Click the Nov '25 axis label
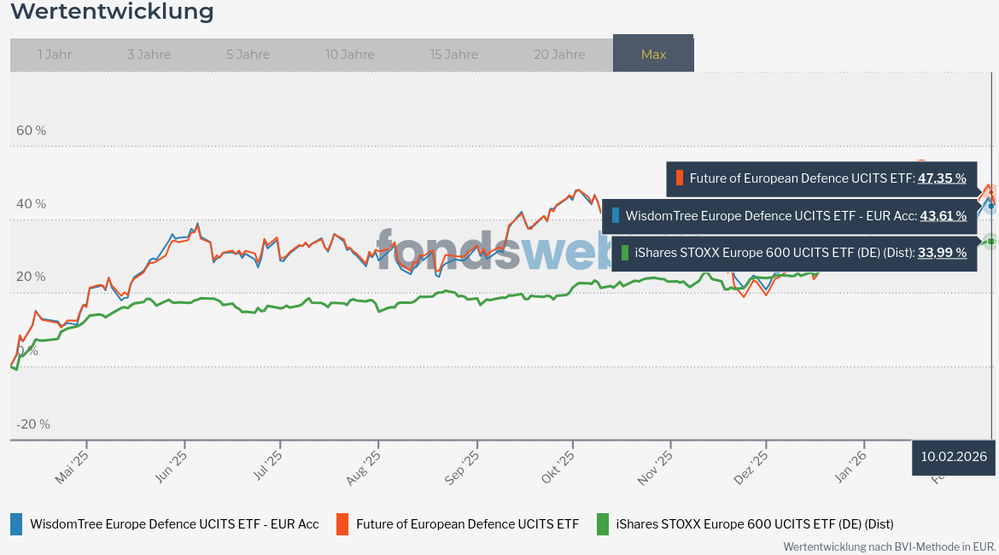 click(656, 468)
